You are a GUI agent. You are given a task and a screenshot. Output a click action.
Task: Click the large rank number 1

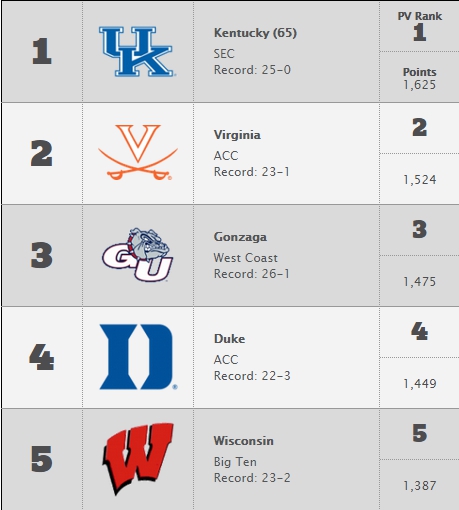coord(42,51)
